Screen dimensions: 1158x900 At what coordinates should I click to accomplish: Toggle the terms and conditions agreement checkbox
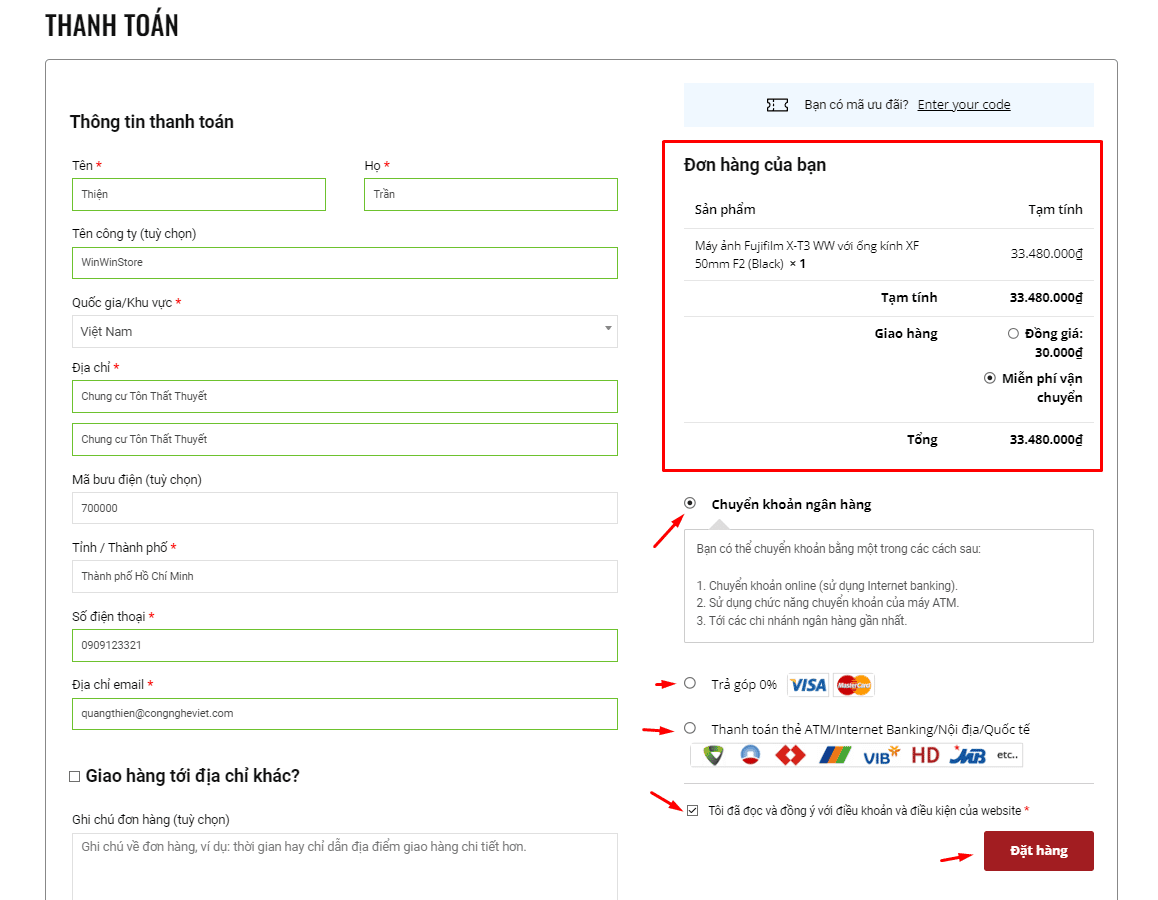coord(692,811)
